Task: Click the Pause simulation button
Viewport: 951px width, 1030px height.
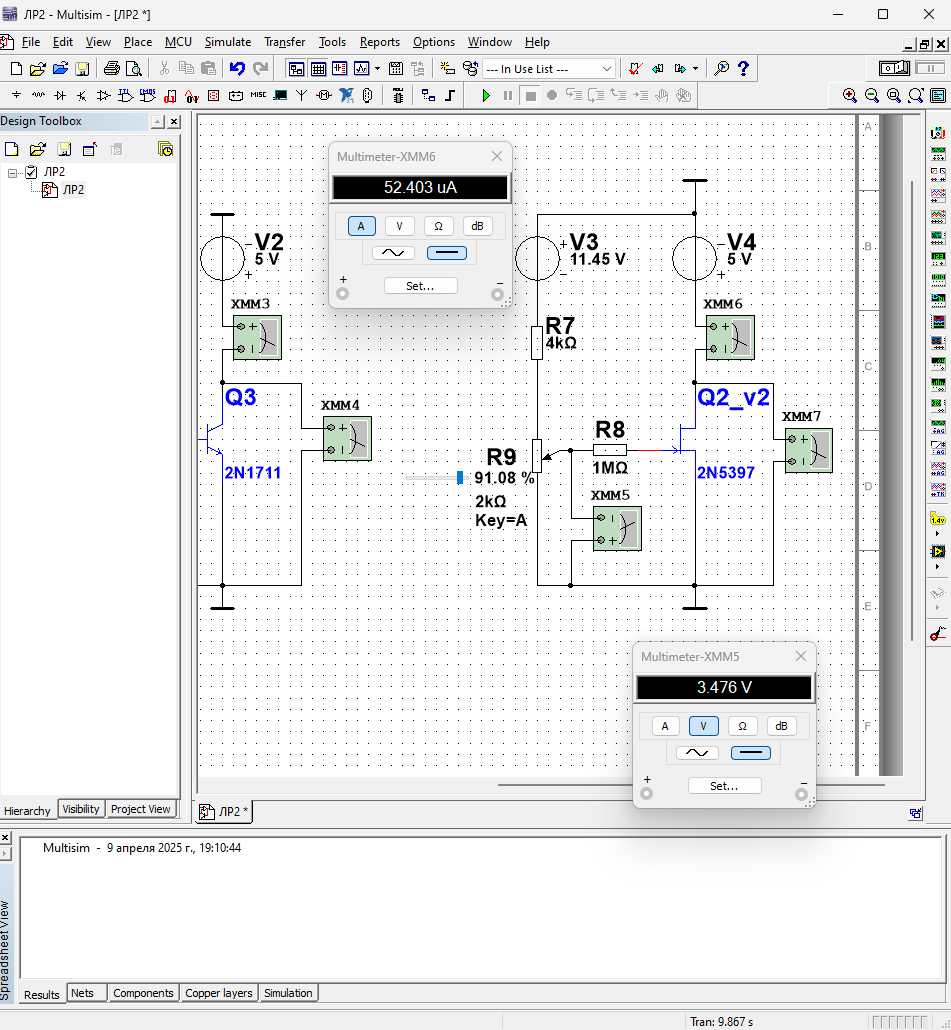Action: [508, 96]
